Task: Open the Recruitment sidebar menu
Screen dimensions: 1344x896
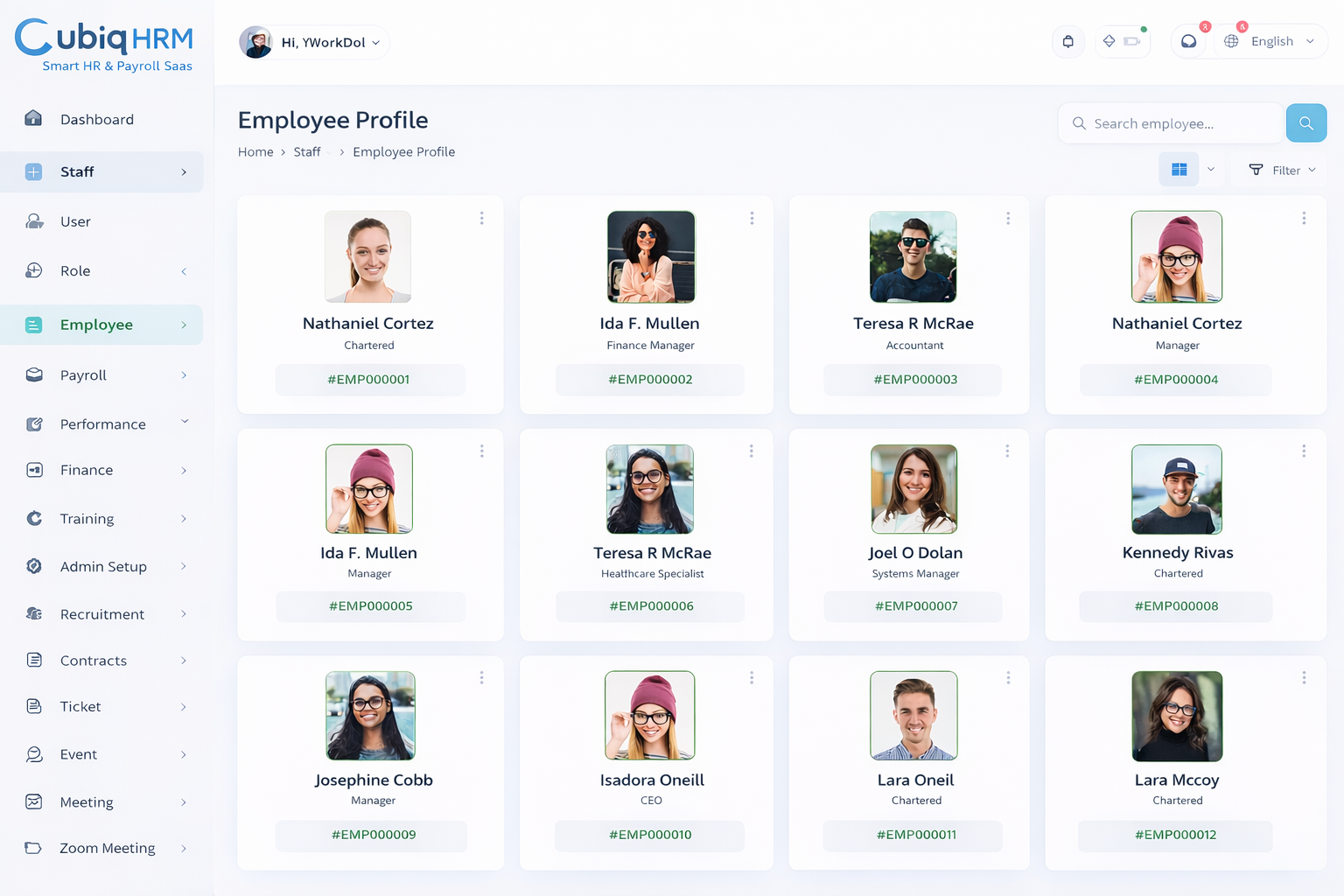Action: pyautogui.click(x=101, y=614)
